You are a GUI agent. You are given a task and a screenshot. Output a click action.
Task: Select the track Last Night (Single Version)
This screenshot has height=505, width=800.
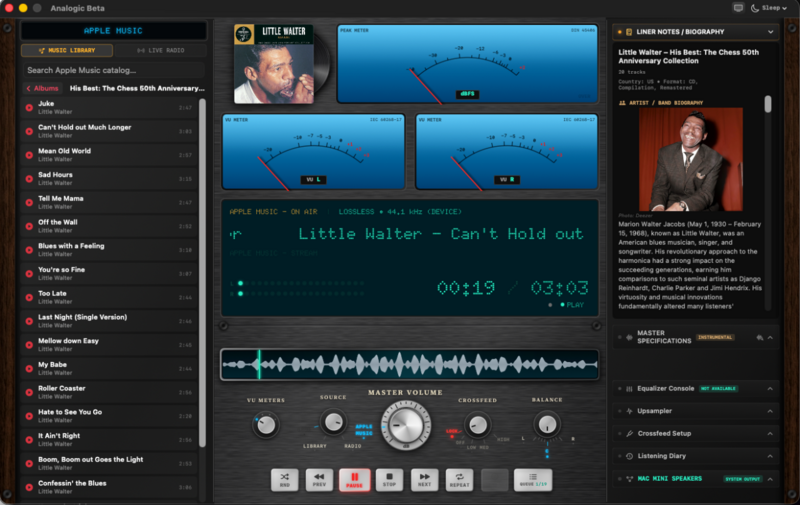[110, 321]
